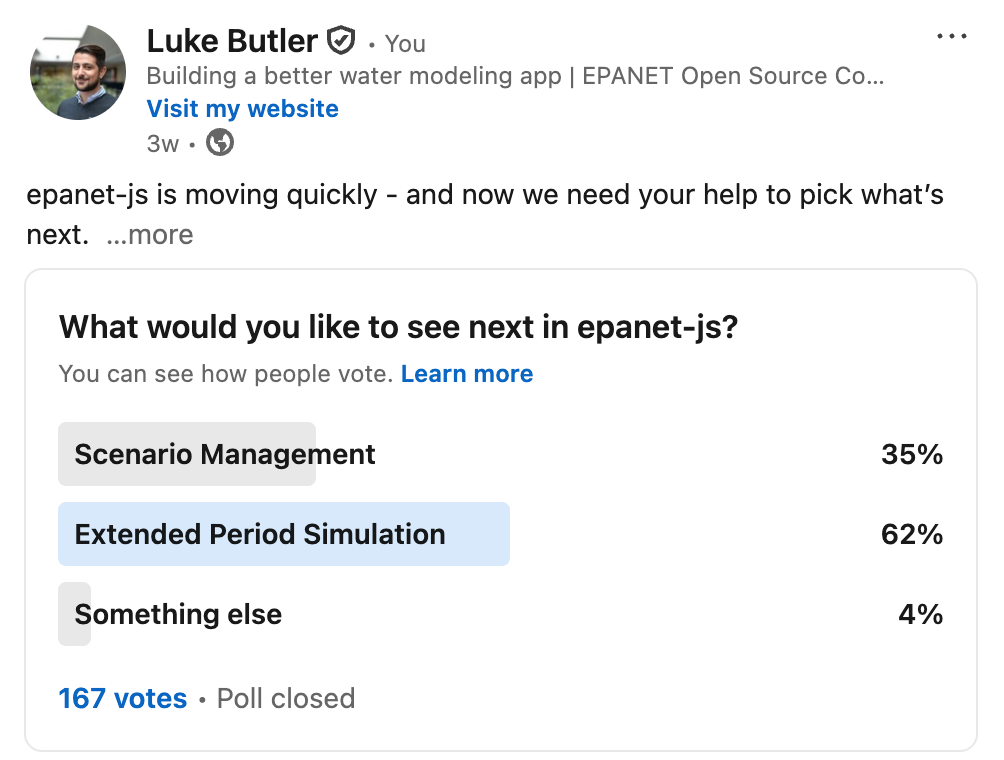This screenshot has height=760, width=1004.
Task: Open the globe visibility icon on the post
Action: (x=218, y=143)
